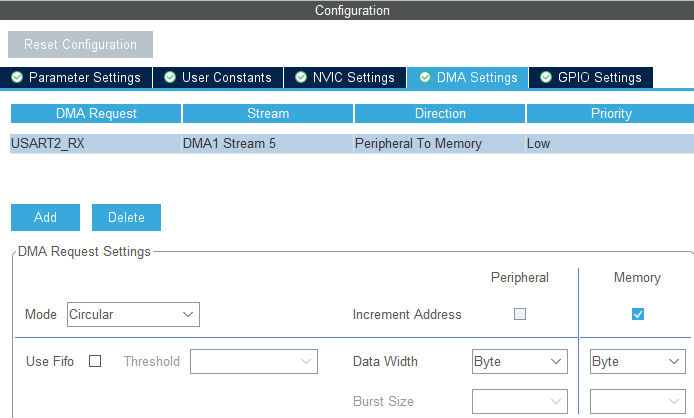Click the Priority column header
The image size is (694, 418).
[610, 113]
